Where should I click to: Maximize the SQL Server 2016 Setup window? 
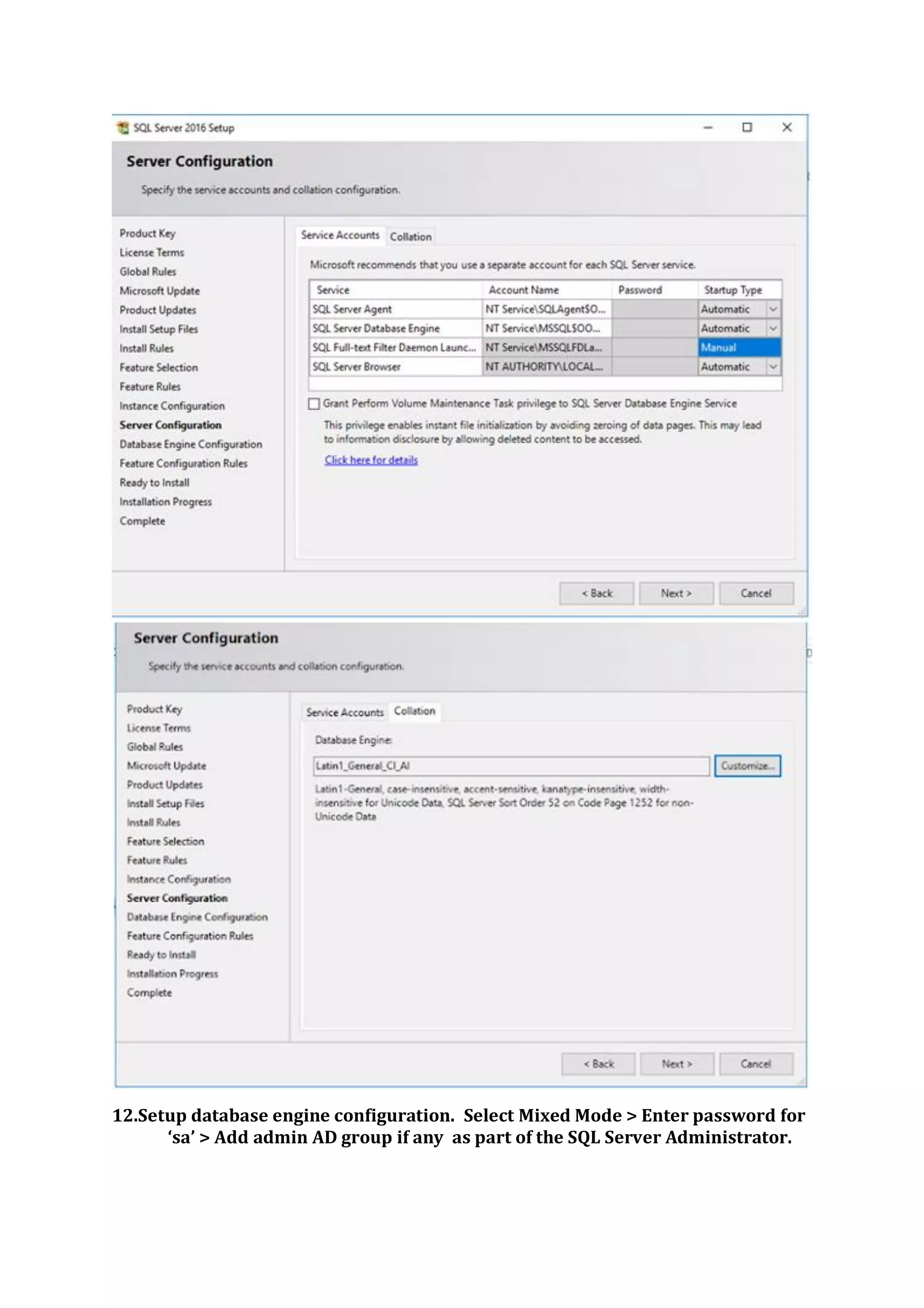coord(747,128)
